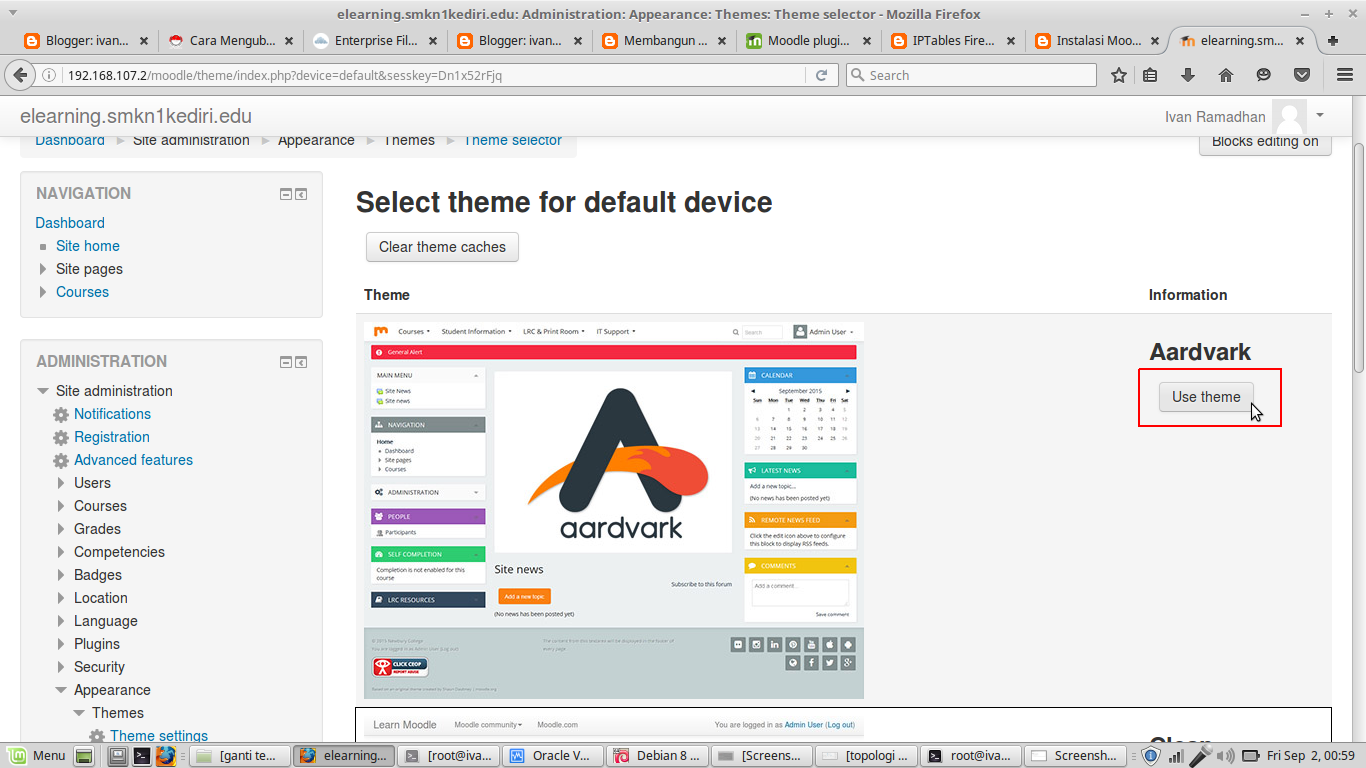This screenshot has height=768, width=1366.
Task: Toggle Blocks editing on
Action: [1264, 141]
